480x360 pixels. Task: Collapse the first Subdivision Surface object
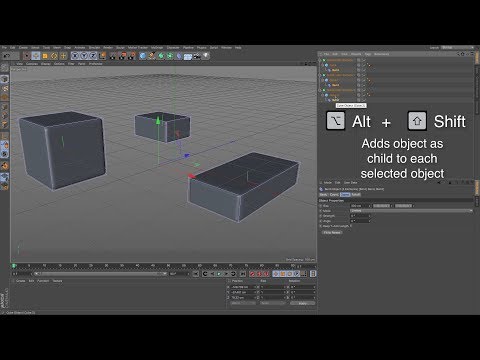click(x=320, y=60)
